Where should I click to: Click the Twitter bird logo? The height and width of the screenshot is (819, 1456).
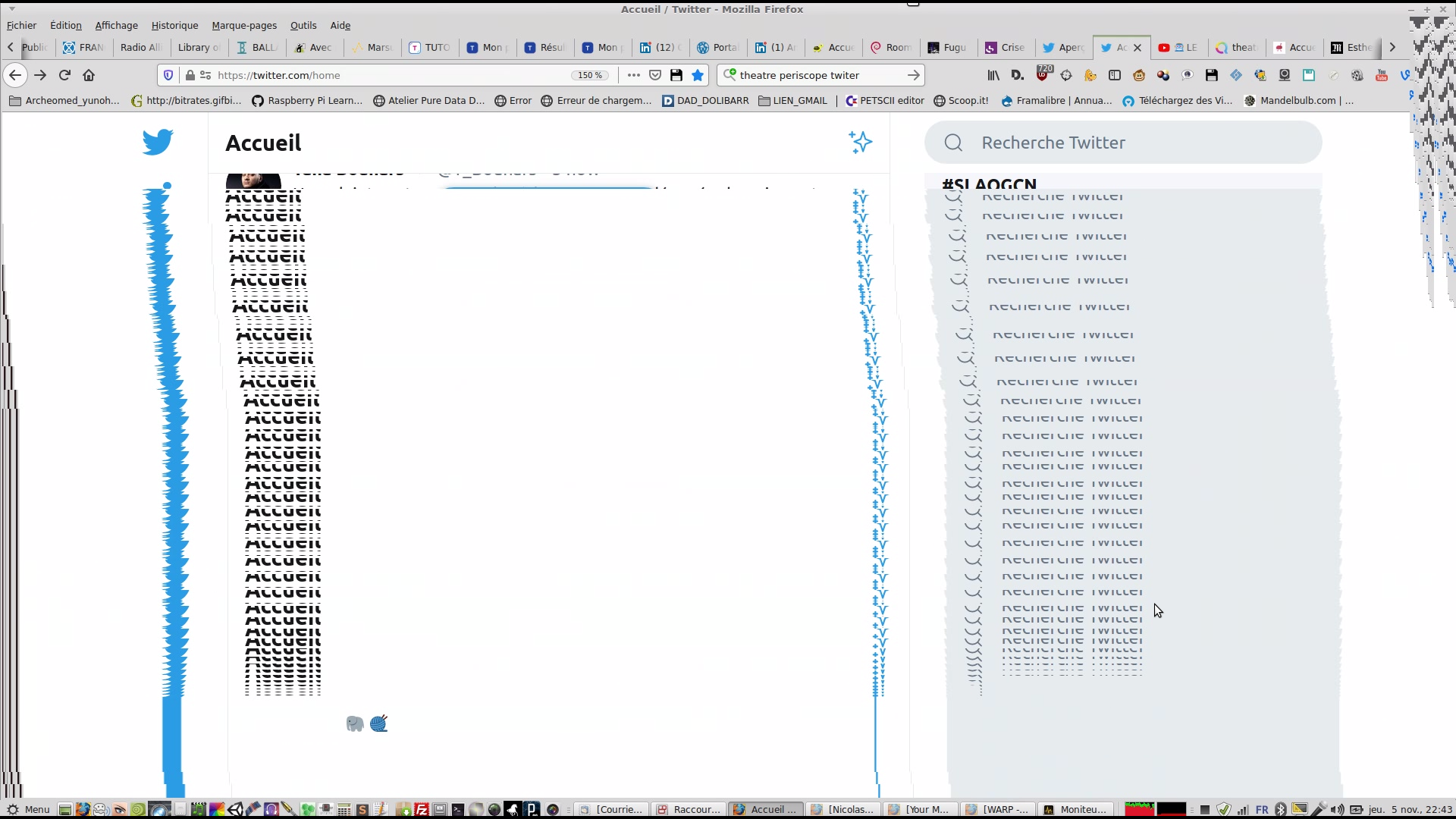pos(158,142)
